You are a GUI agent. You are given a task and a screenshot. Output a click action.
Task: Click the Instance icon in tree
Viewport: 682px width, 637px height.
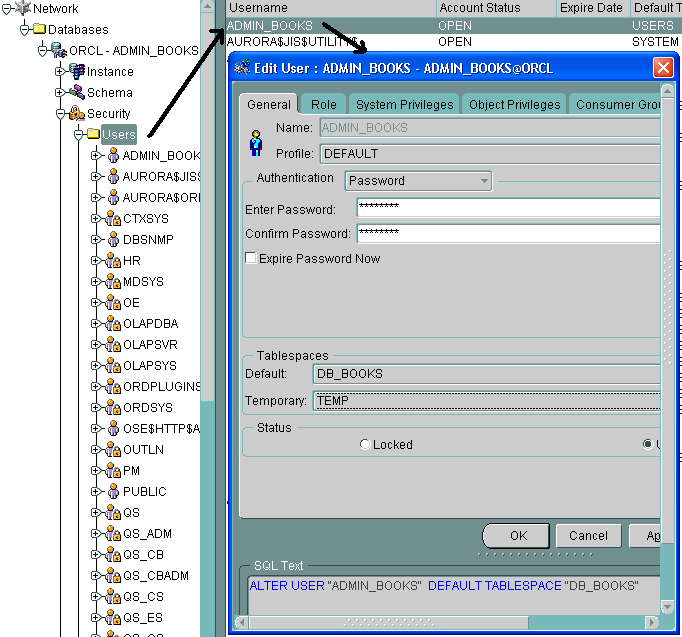point(77,71)
